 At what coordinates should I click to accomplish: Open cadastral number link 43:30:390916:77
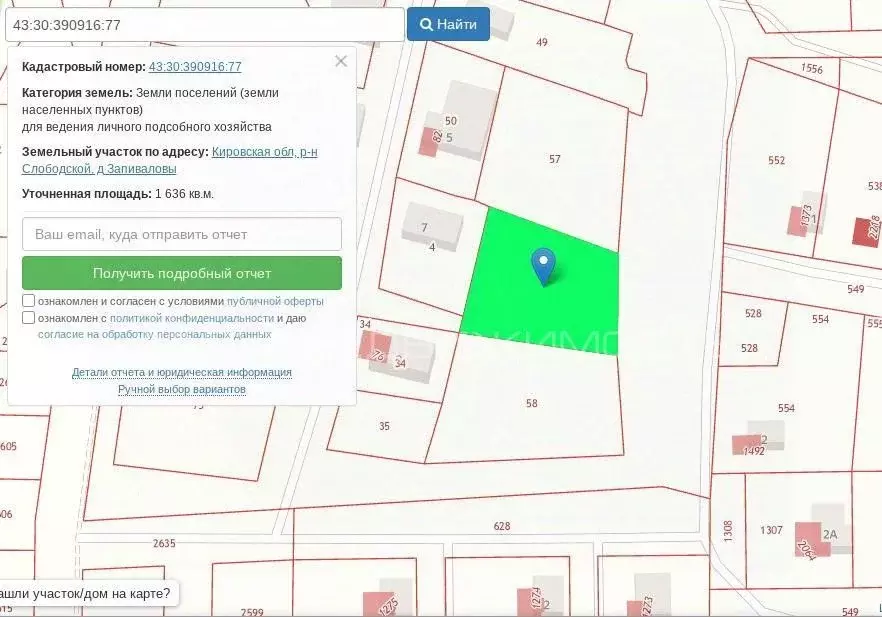pos(195,67)
